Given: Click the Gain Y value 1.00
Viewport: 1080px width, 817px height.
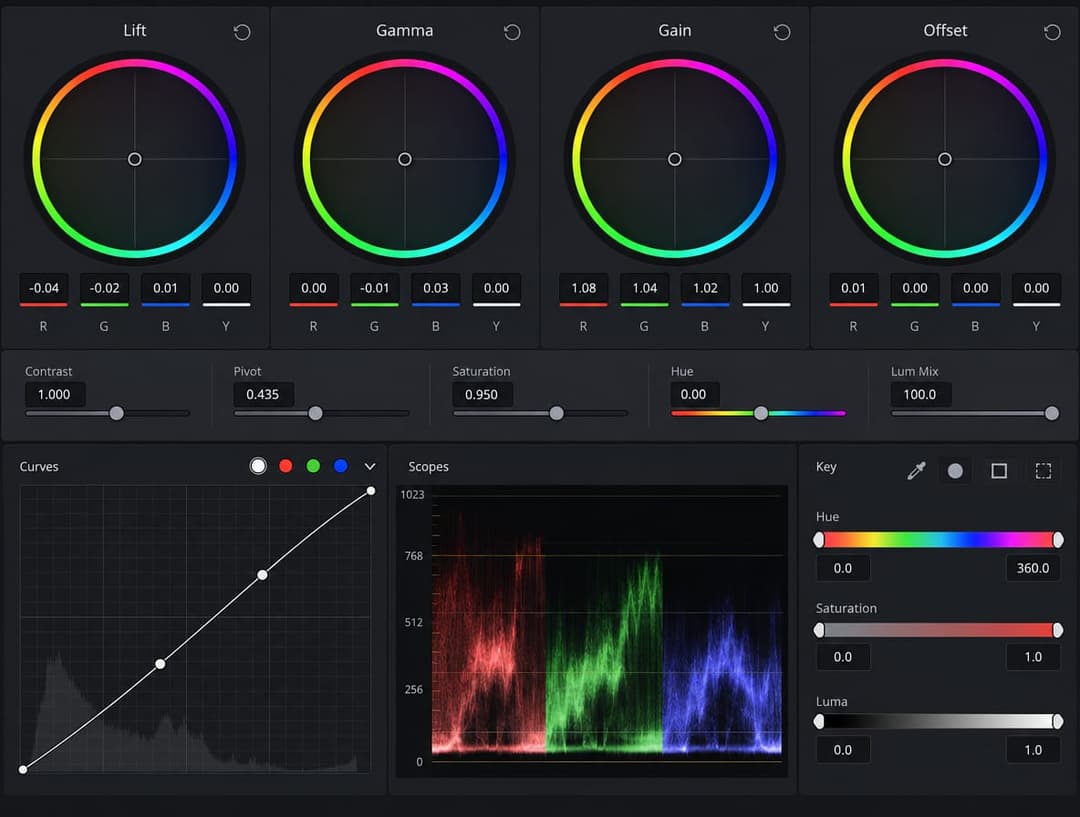Looking at the screenshot, I should [766, 288].
